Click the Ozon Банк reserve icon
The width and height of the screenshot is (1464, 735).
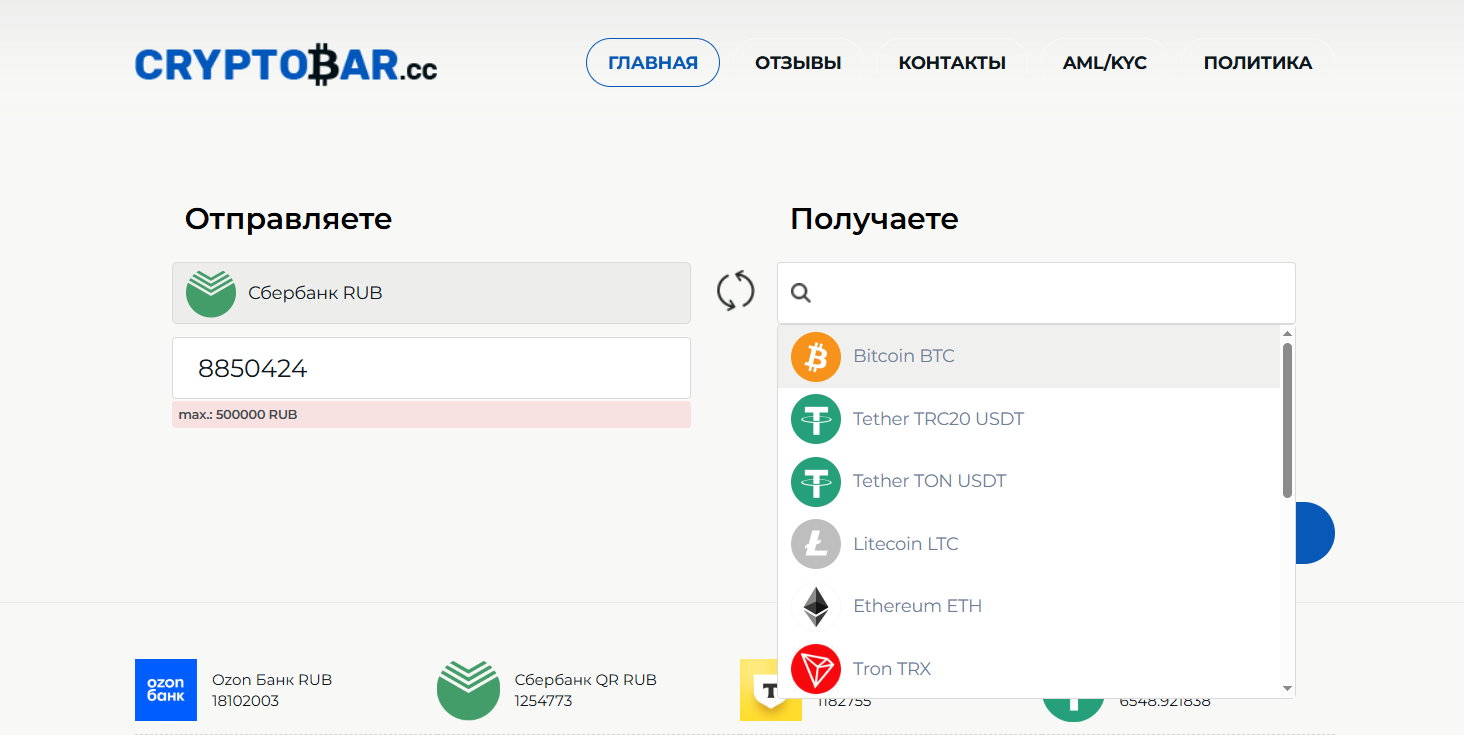click(x=166, y=690)
